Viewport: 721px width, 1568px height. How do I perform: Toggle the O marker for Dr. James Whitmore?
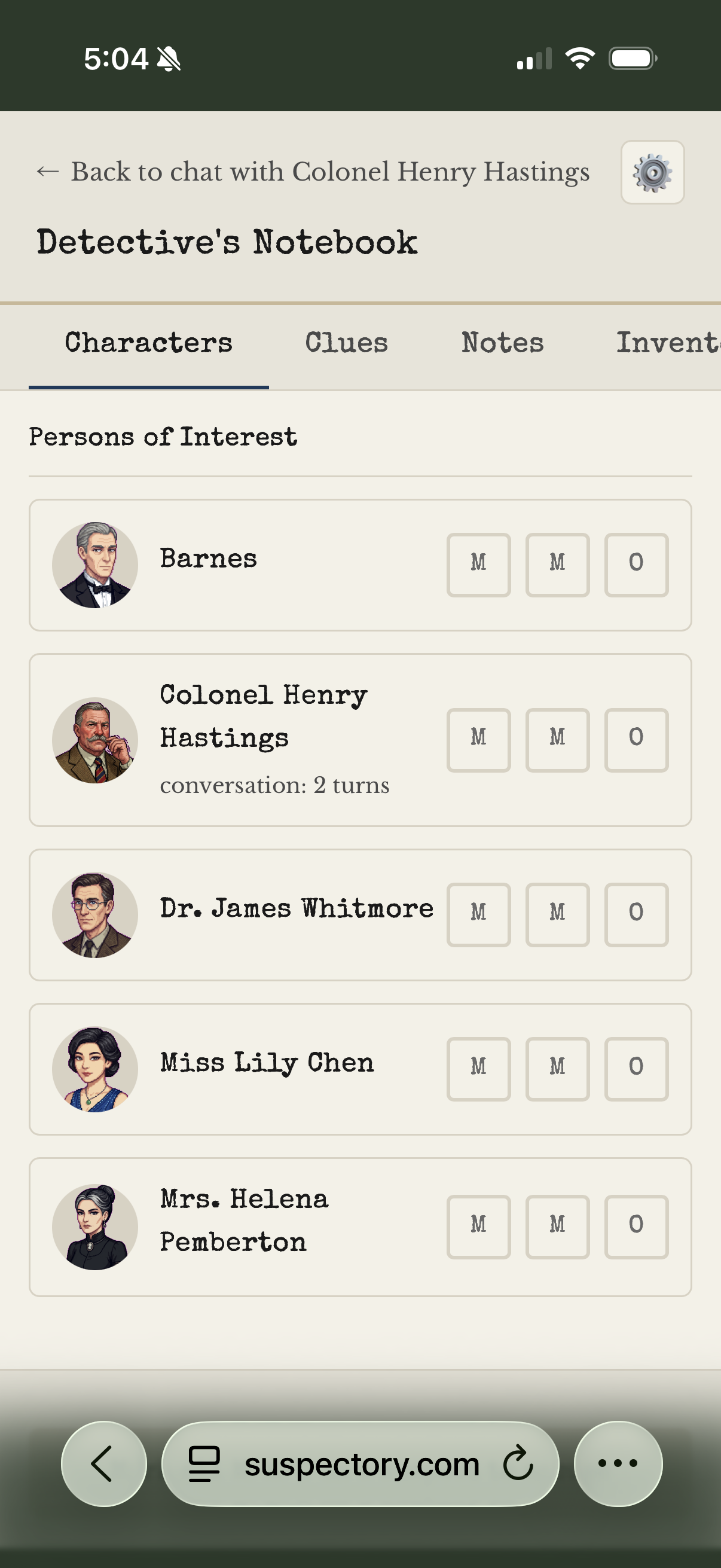click(x=636, y=914)
